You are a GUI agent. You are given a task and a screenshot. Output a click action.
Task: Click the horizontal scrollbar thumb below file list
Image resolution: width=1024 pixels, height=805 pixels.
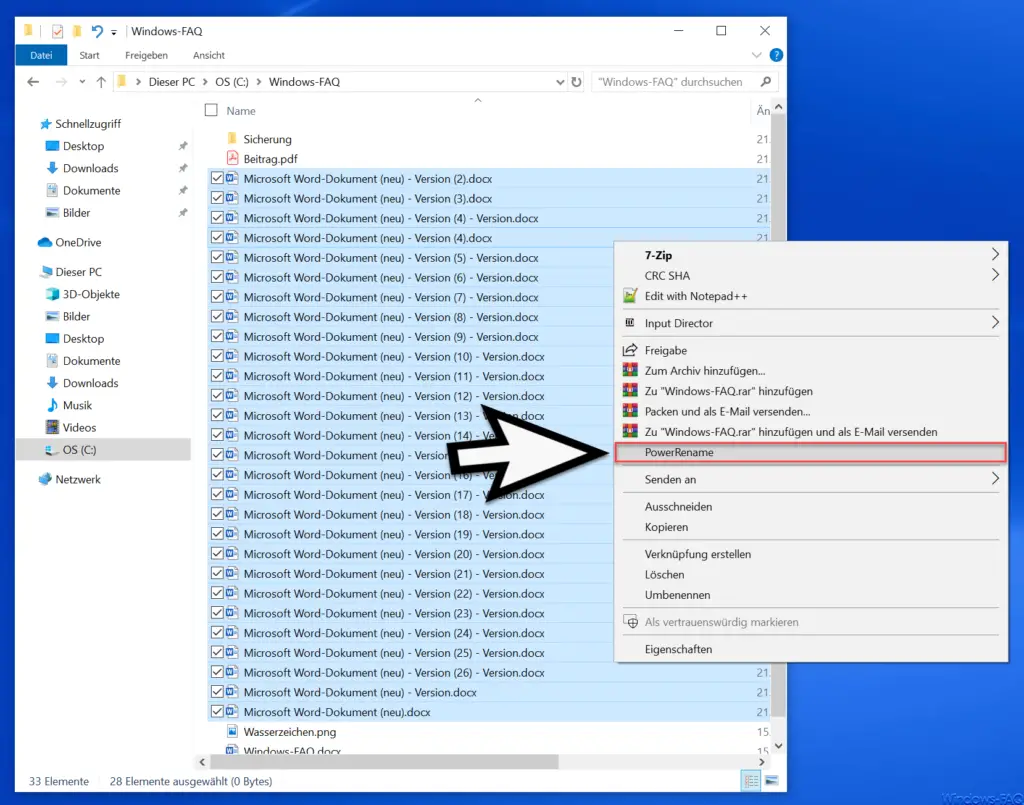click(x=385, y=762)
